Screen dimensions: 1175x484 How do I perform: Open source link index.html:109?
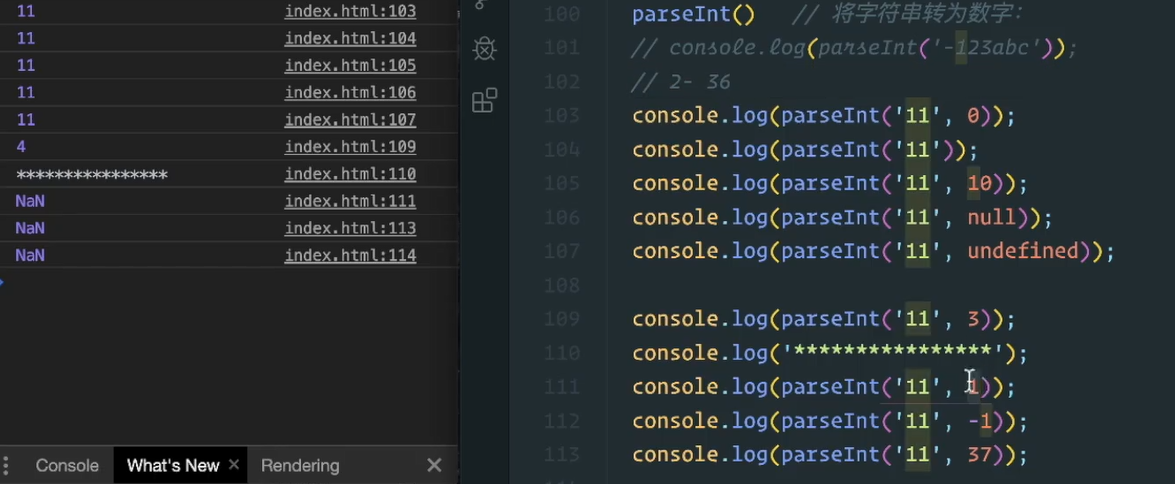350,146
